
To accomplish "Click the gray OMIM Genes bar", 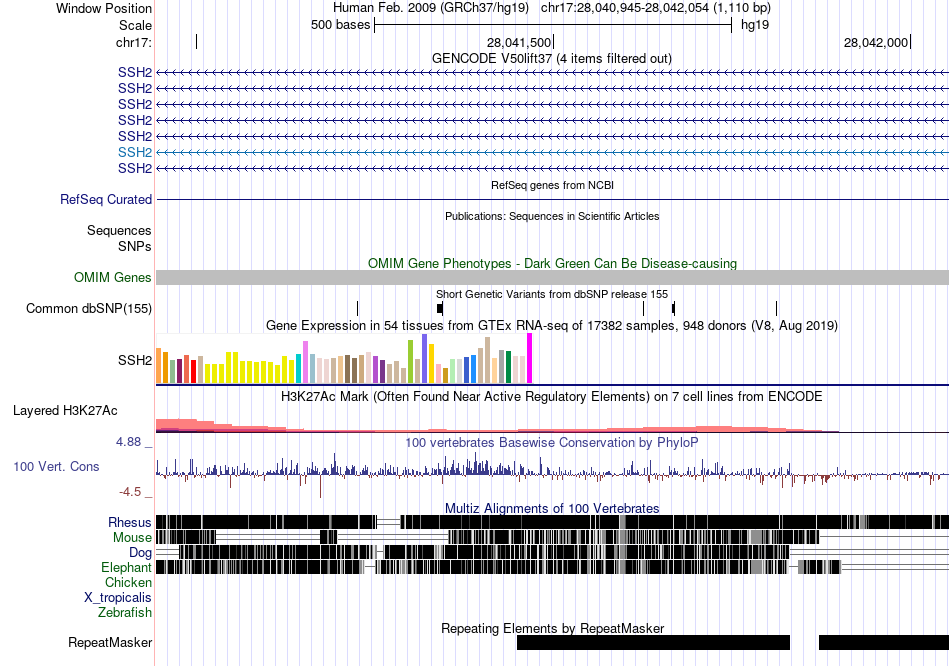I will click(553, 278).
